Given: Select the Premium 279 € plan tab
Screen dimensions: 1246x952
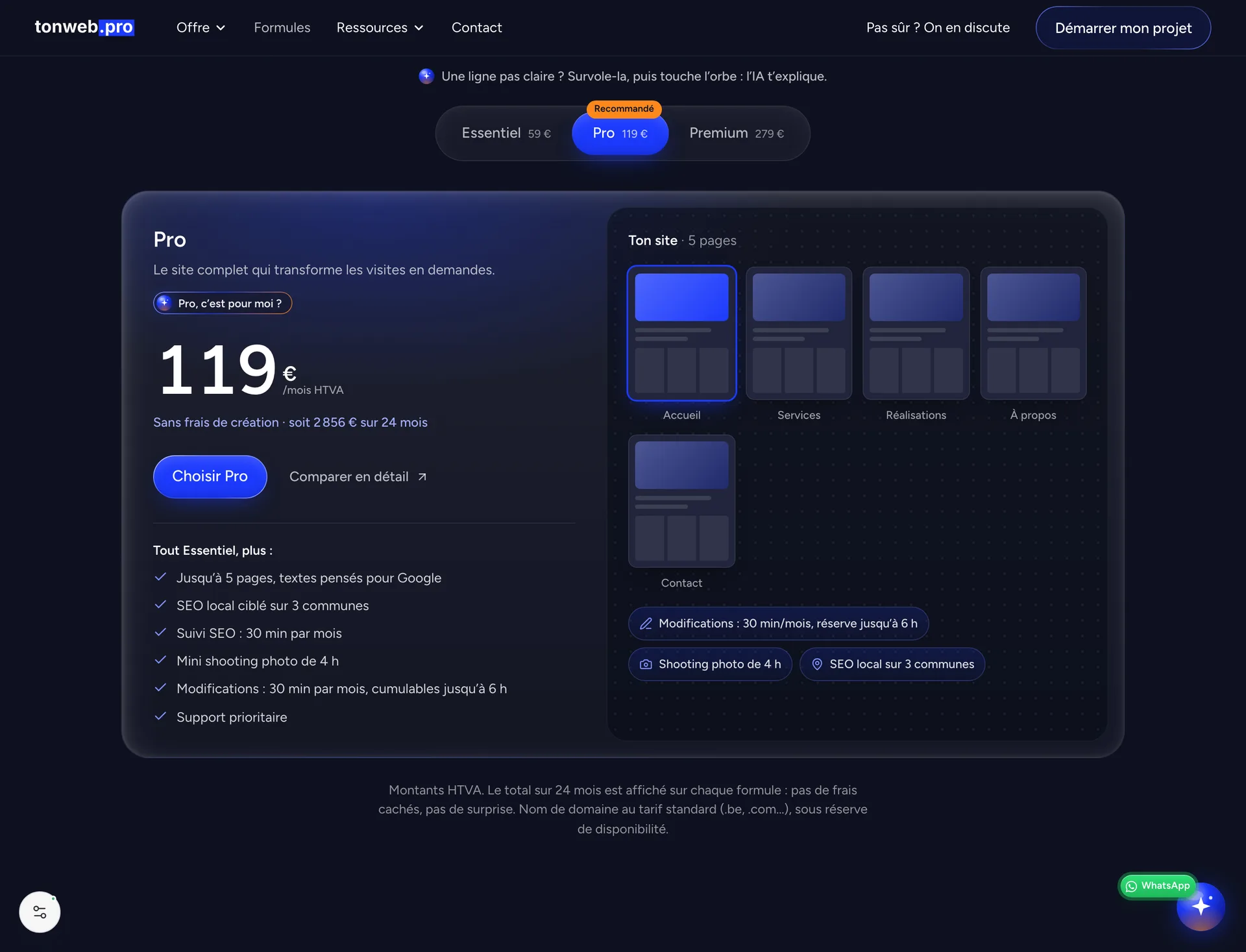Looking at the screenshot, I should point(737,133).
